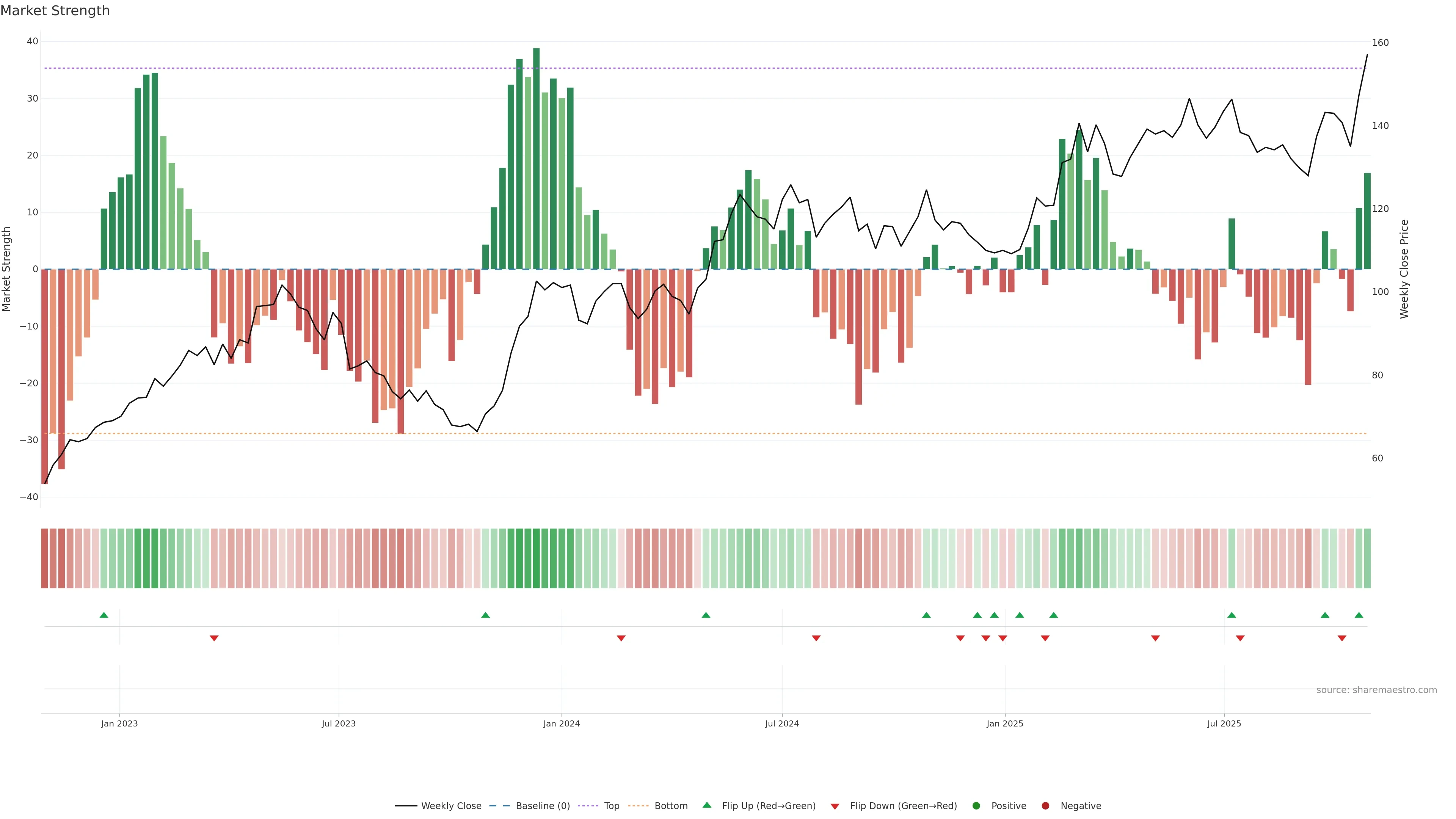
Task: Click the Jul 2025 axis label
Action: 1224,723
